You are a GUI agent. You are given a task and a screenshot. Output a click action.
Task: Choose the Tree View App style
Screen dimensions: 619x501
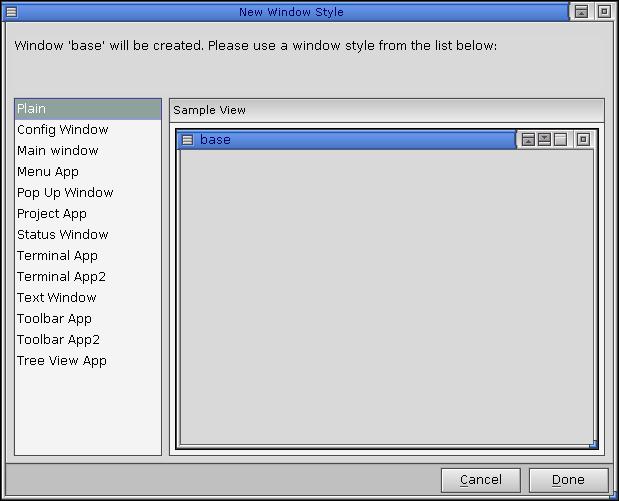61,361
